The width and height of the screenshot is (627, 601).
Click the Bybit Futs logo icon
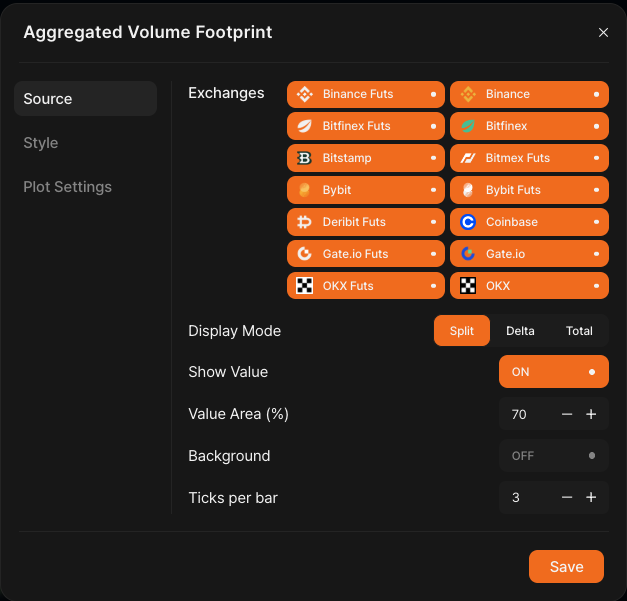click(x=468, y=190)
